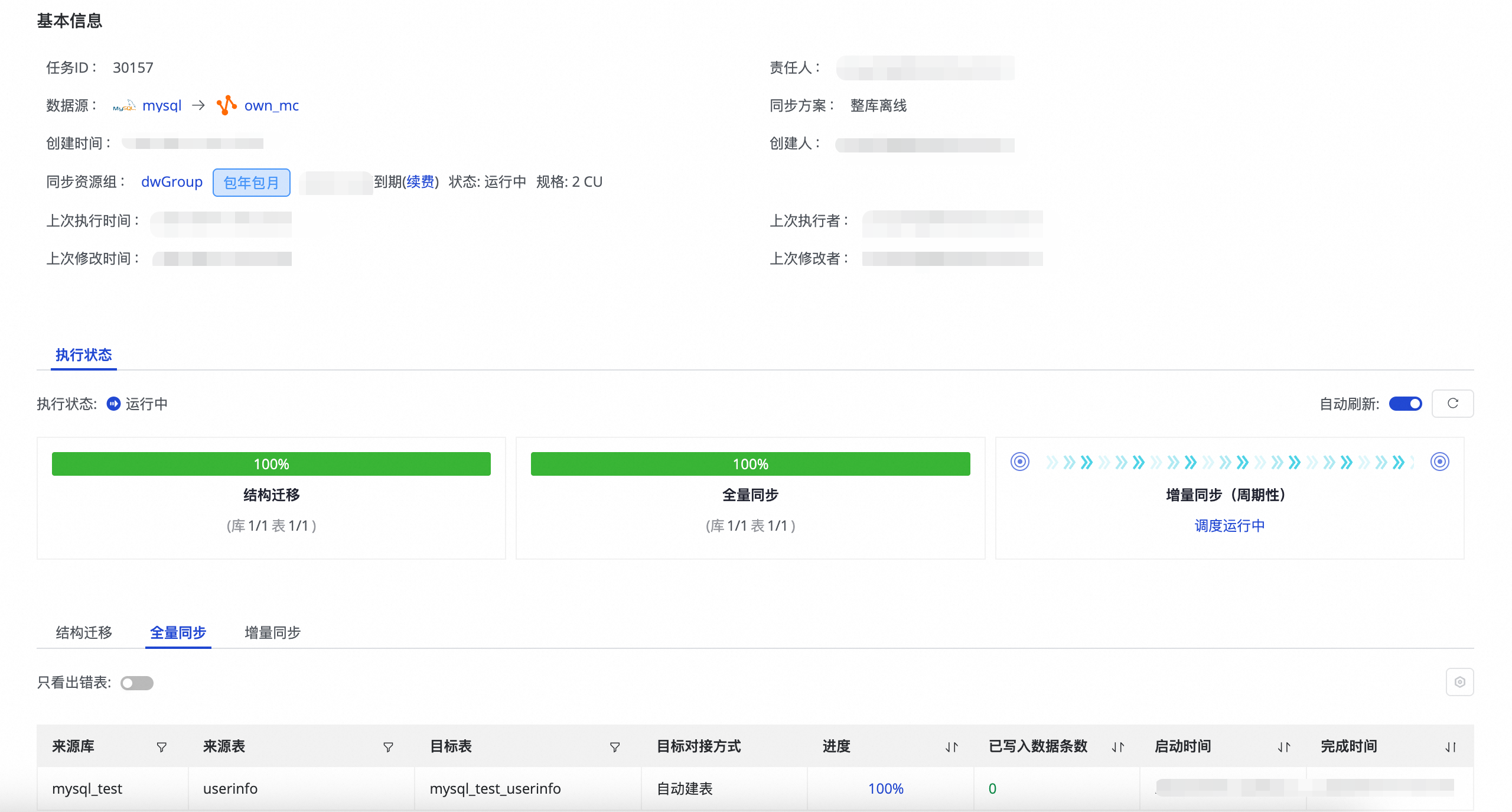Click the written rows value 0

[992, 788]
